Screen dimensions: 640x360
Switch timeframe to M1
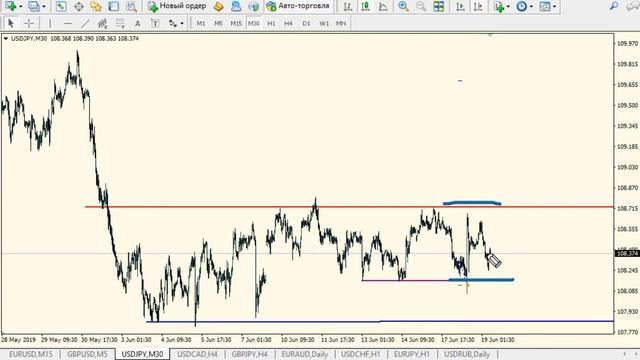click(x=201, y=23)
